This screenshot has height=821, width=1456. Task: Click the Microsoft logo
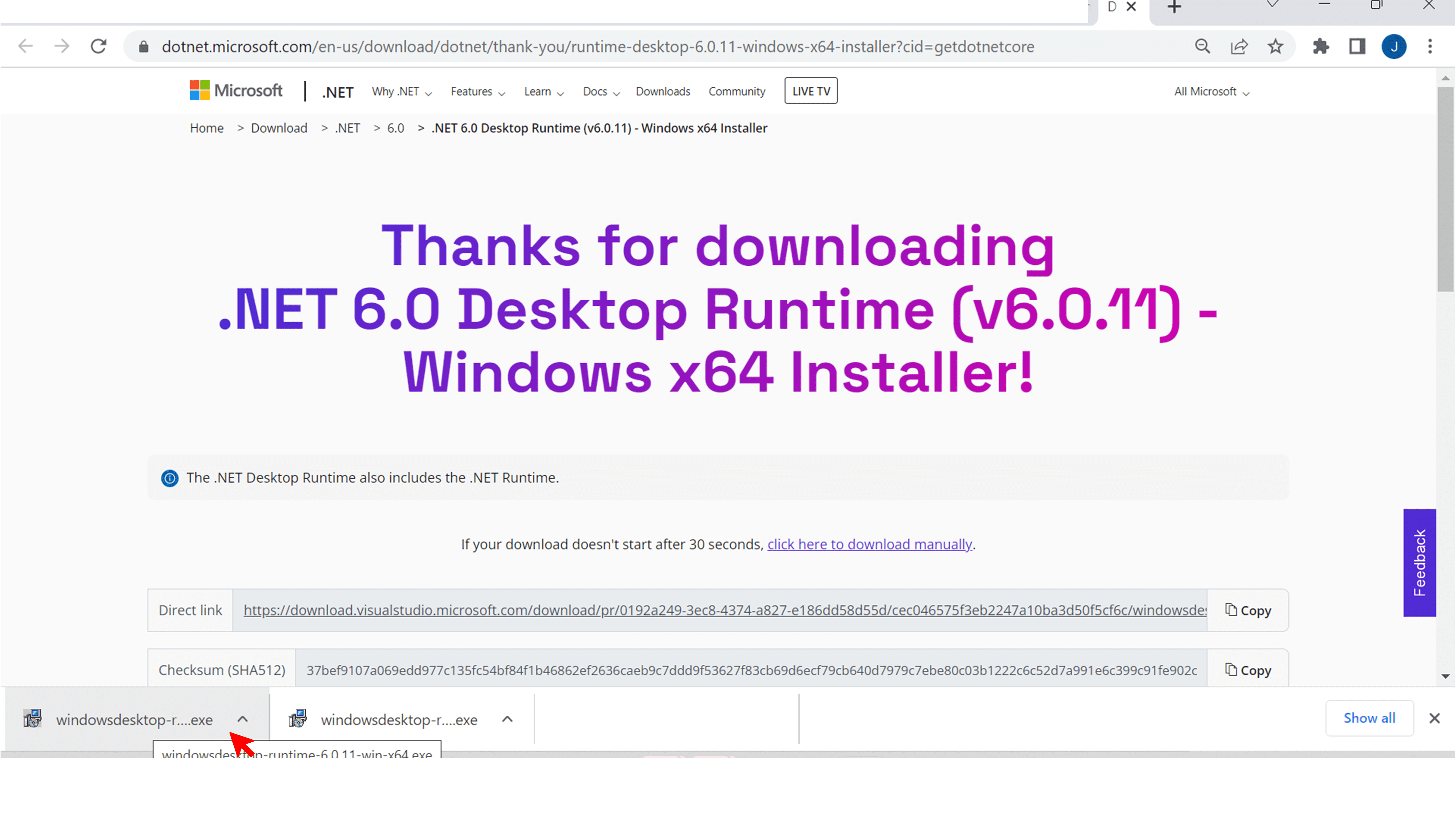tap(236, 90)
